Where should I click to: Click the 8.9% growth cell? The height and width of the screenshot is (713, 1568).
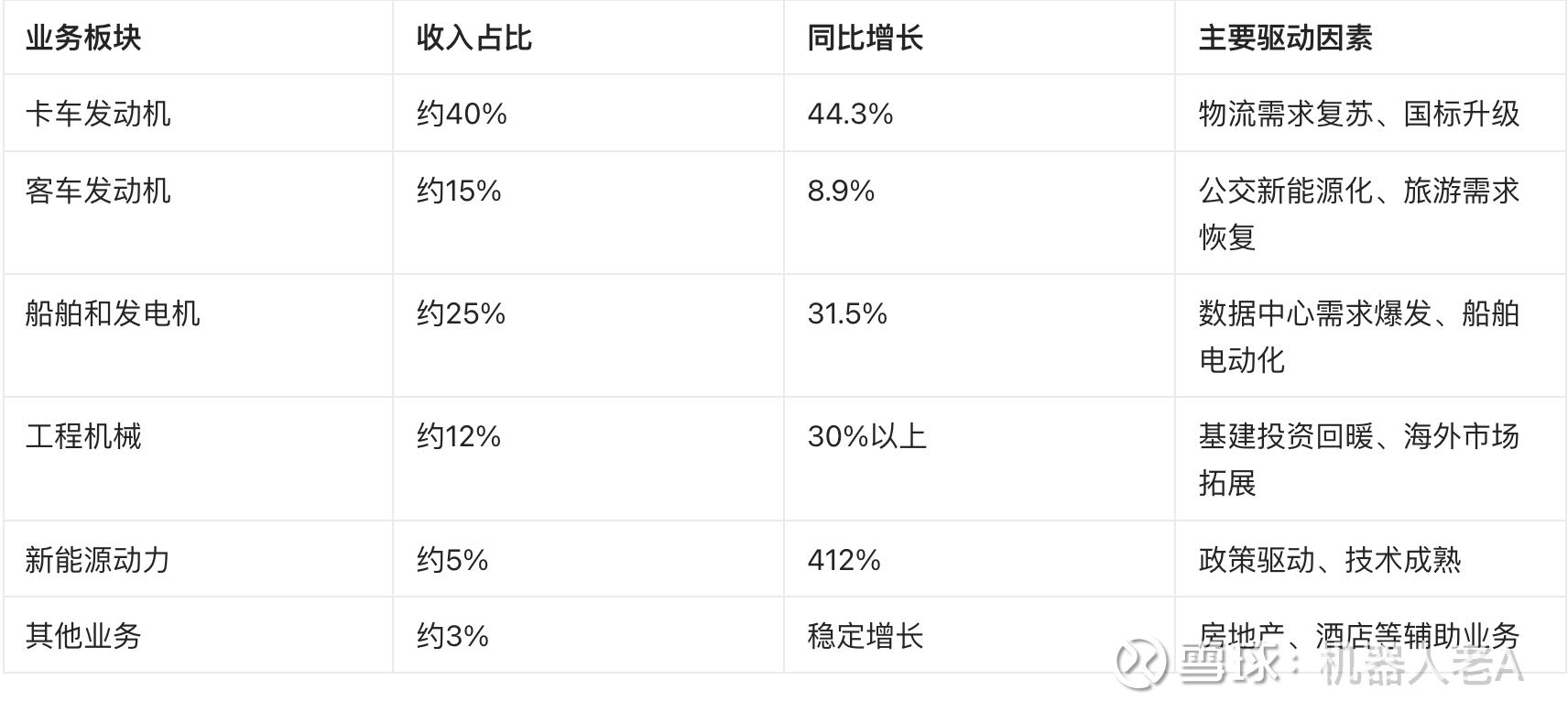point(841,191)
